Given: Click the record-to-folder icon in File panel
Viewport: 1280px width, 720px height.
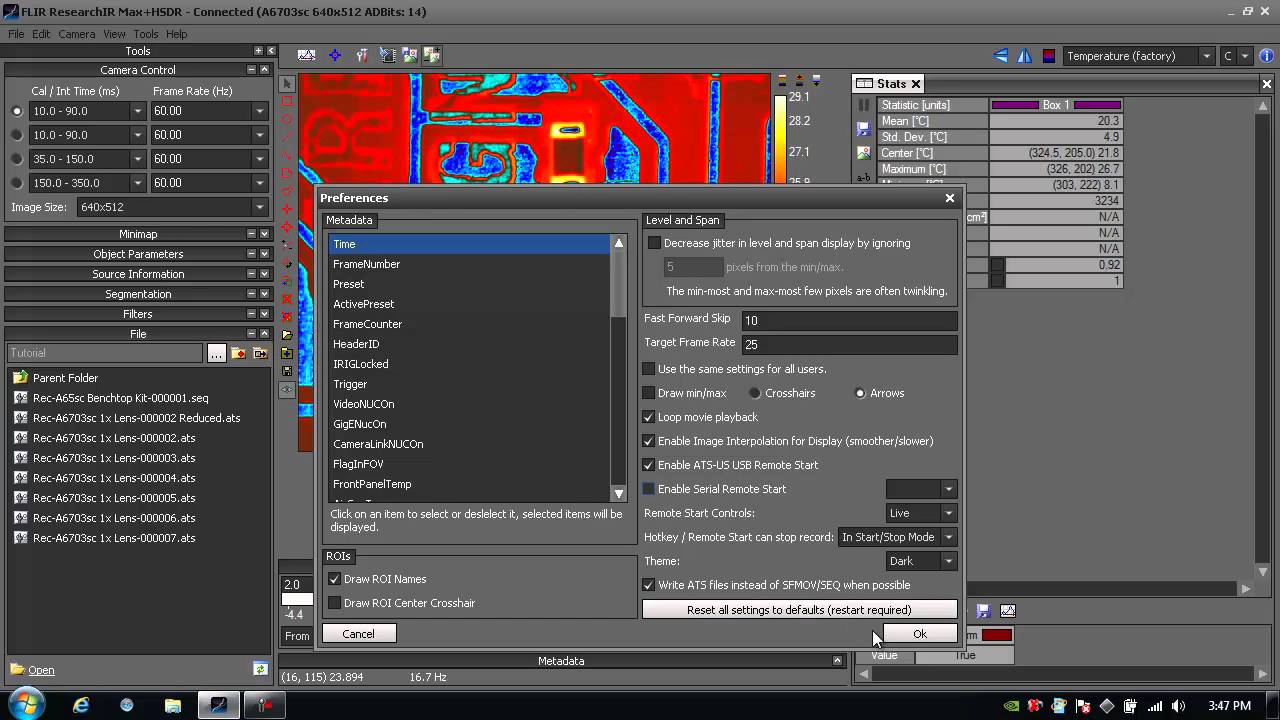Looking at the screenshot, I should coord(238,353).
